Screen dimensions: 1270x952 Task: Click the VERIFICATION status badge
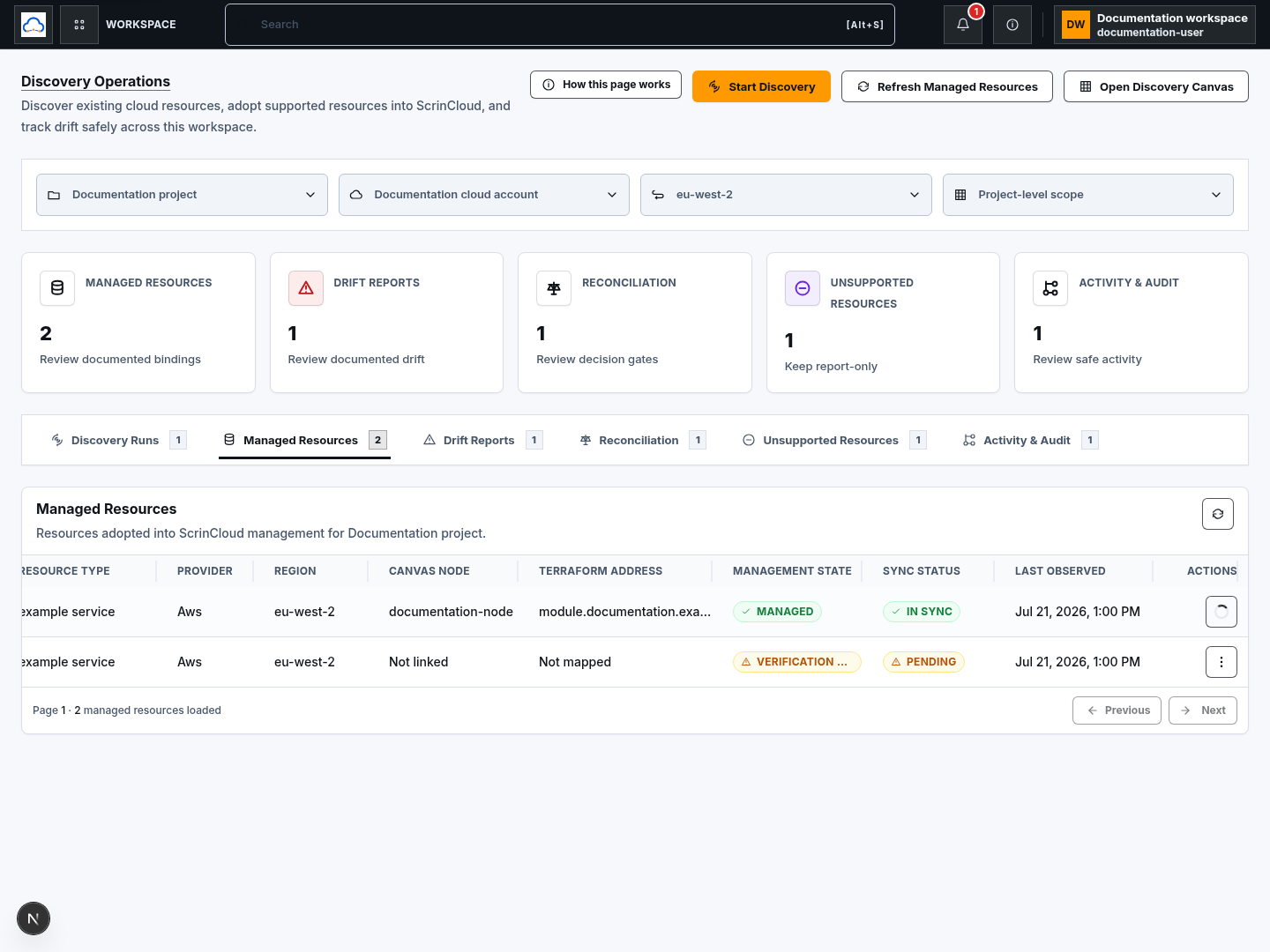pos(797,662)
